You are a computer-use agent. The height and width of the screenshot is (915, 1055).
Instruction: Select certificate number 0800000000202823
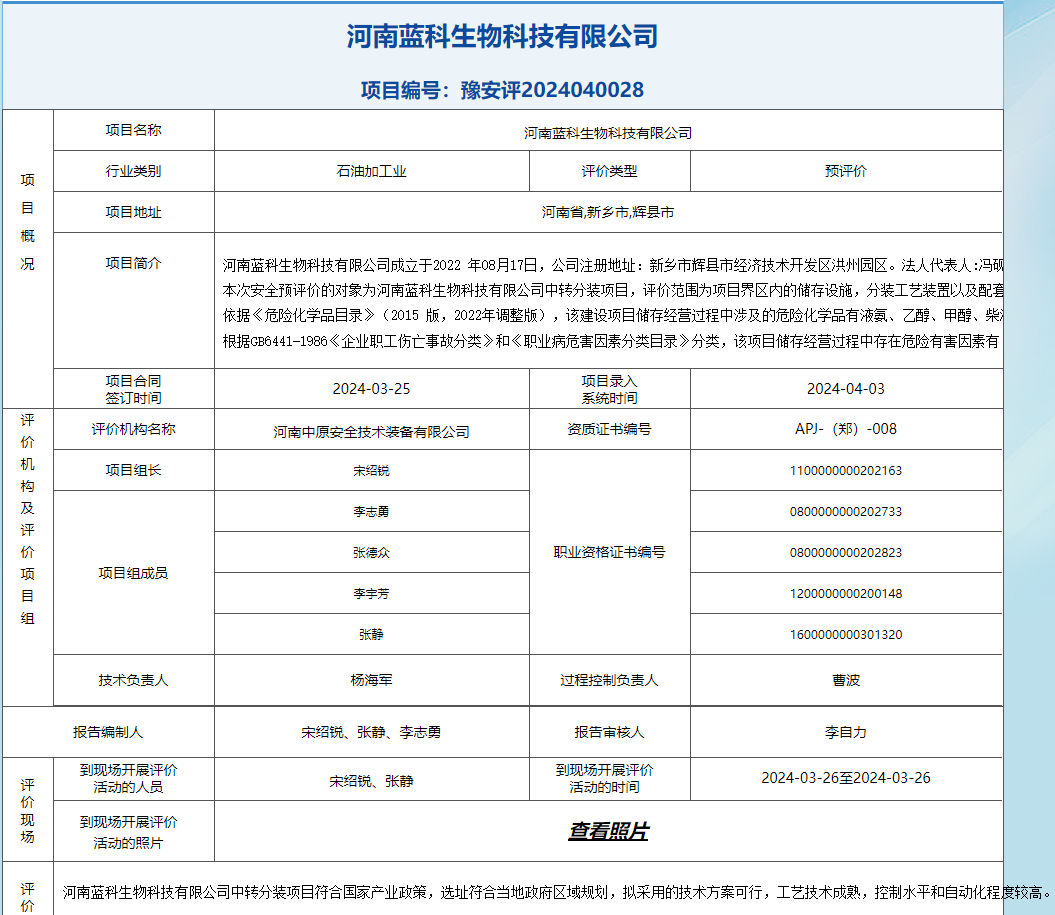point(846,553)
